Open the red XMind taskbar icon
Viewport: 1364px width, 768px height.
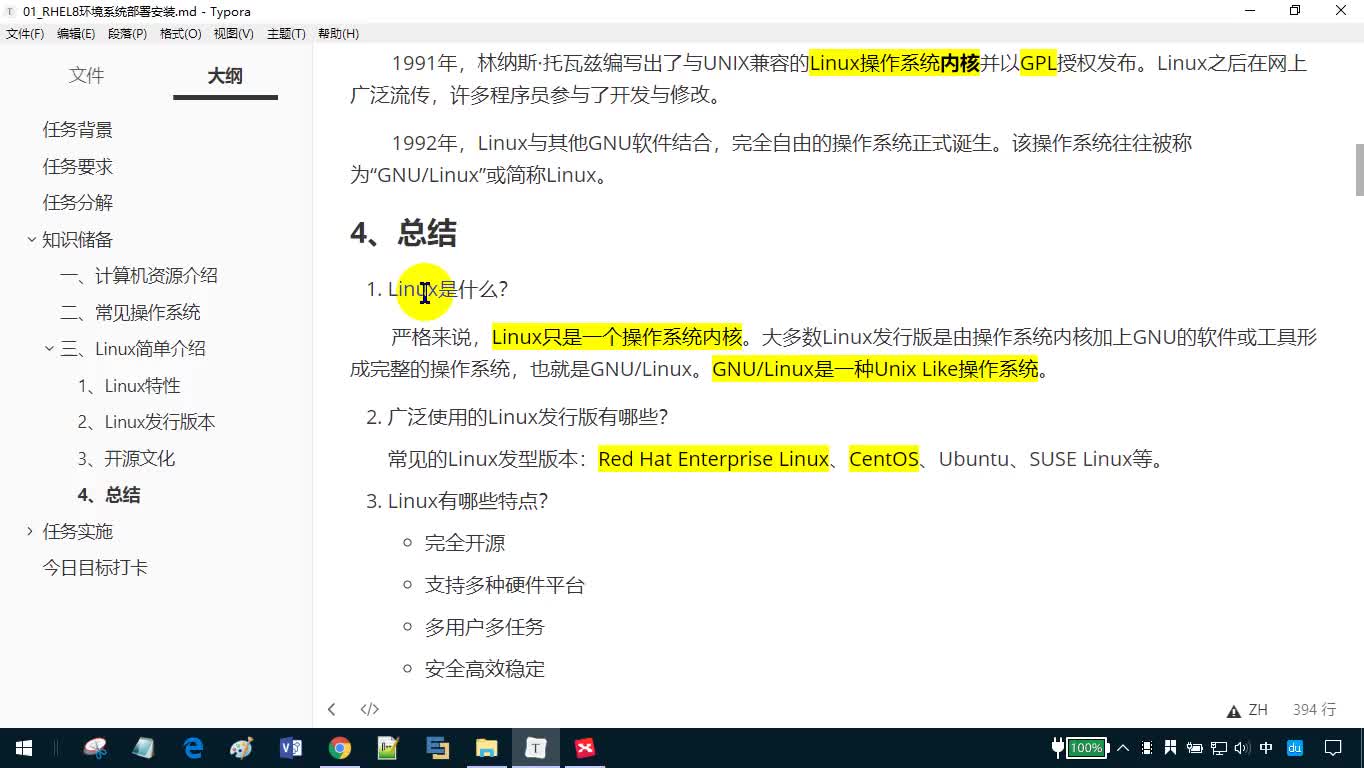(585, 748)
